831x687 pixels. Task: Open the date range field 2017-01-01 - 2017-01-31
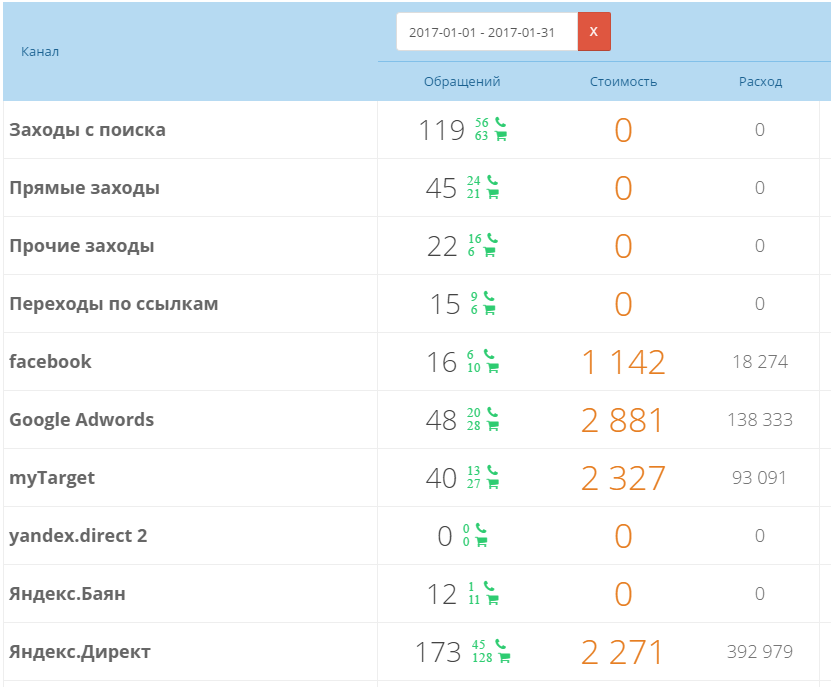pyautogui.click(x=487, y=32)
